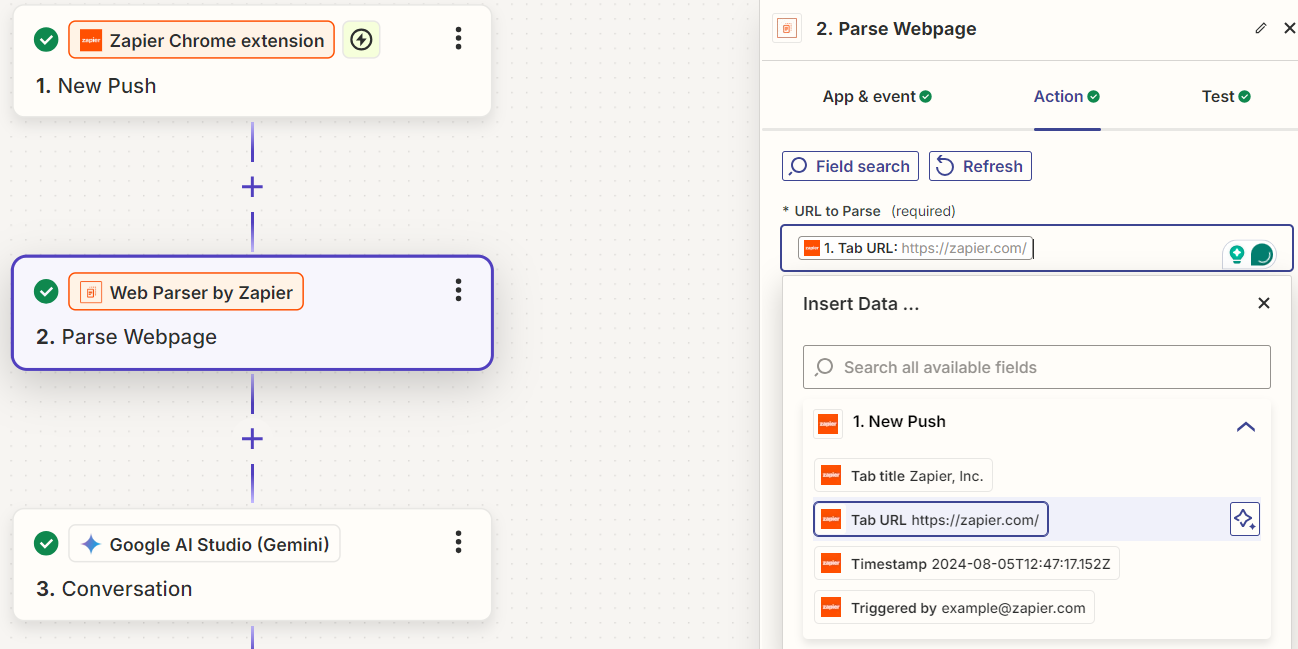Screen dimensions: 1298x649
Task: Click inside the URL to Parse field
Action: [1037, 248]
